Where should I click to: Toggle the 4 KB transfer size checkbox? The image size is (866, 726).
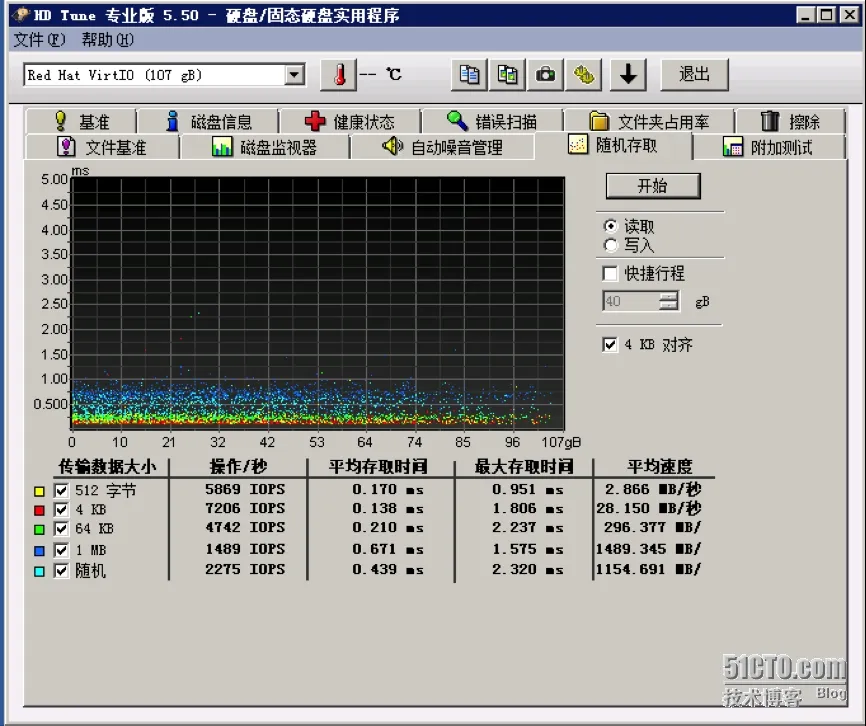[x=61, y=510]
